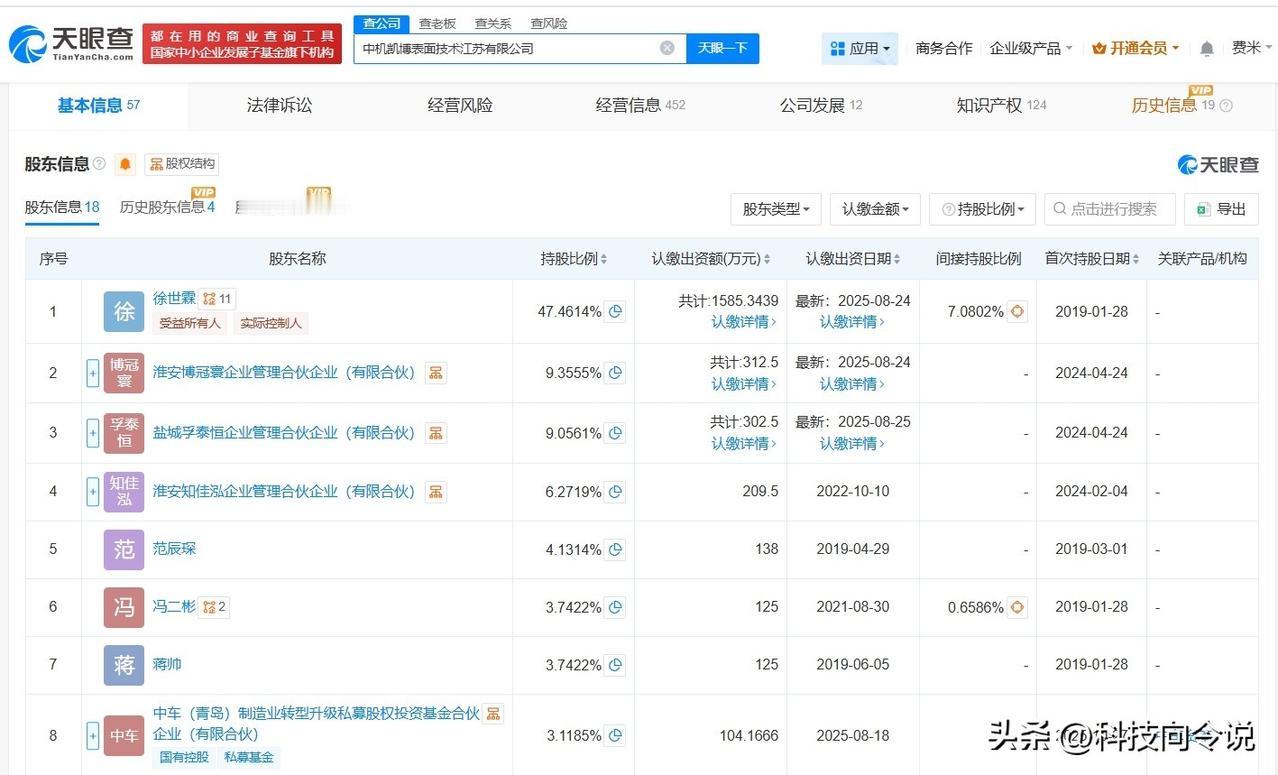The width and height of the screenshot is (1278, 775).
Task: Click the notification bell in the header
Action: pos(1207,48)
